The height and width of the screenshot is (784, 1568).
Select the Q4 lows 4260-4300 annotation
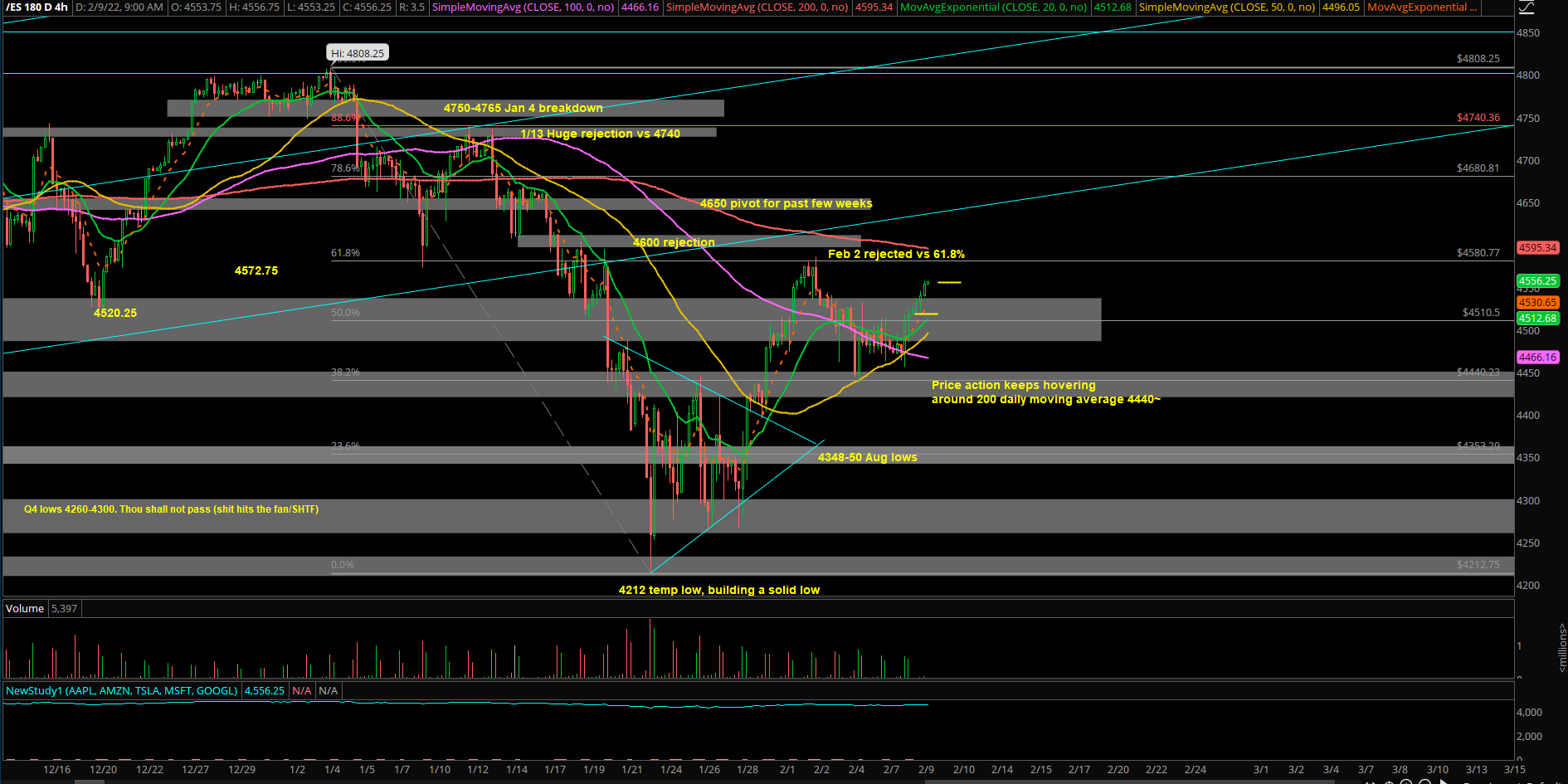[171, 509]
